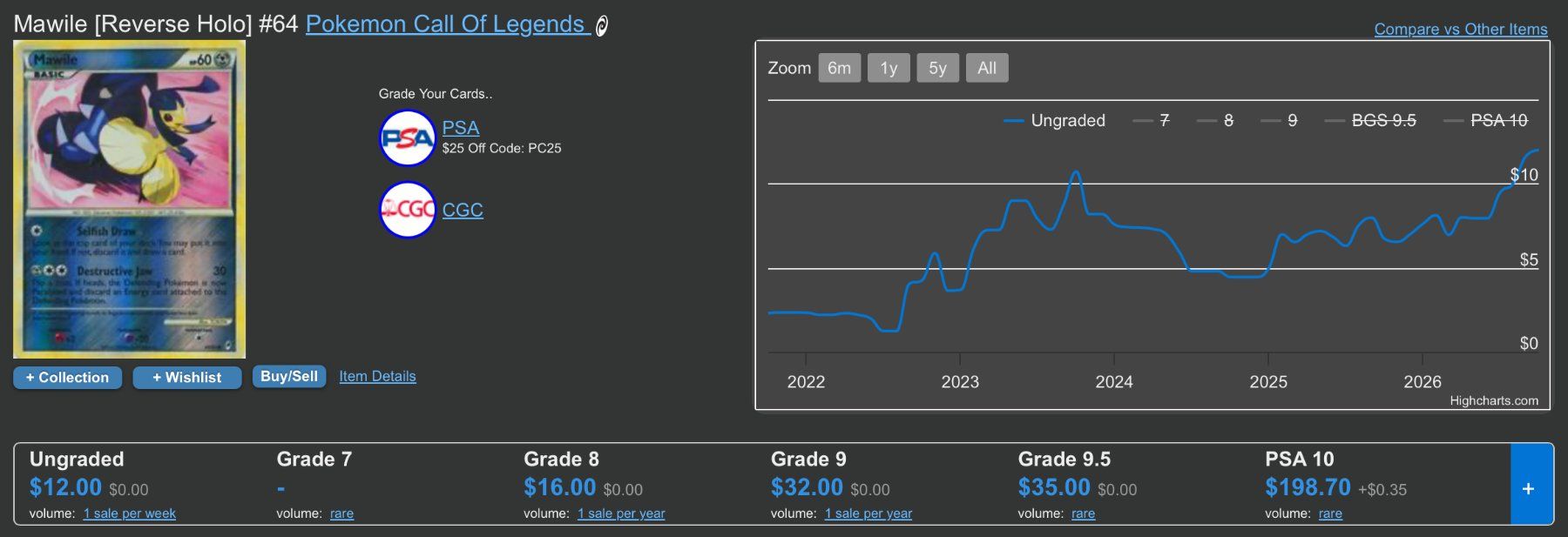Open Ungraded 1 sale per week volume link
The height and width of the screenshot is (537, 1568).
click(130, 514)
